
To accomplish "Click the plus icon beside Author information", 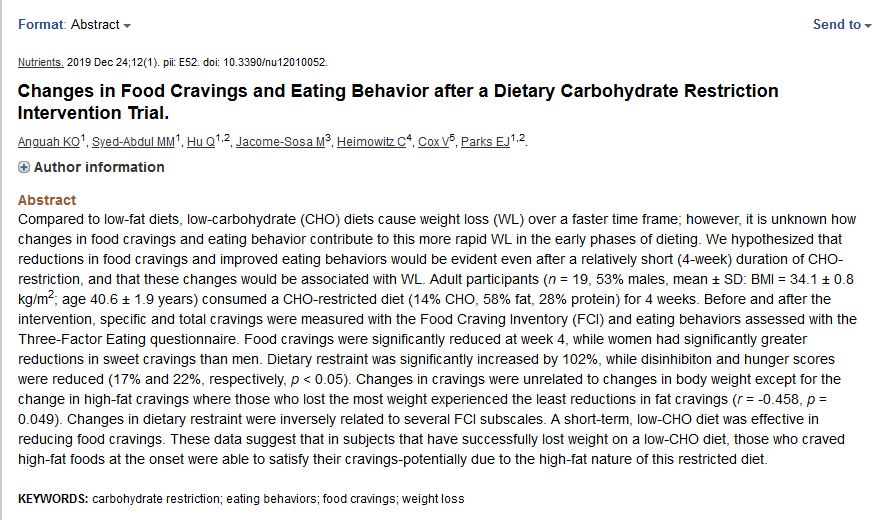I will coord(24,168).
